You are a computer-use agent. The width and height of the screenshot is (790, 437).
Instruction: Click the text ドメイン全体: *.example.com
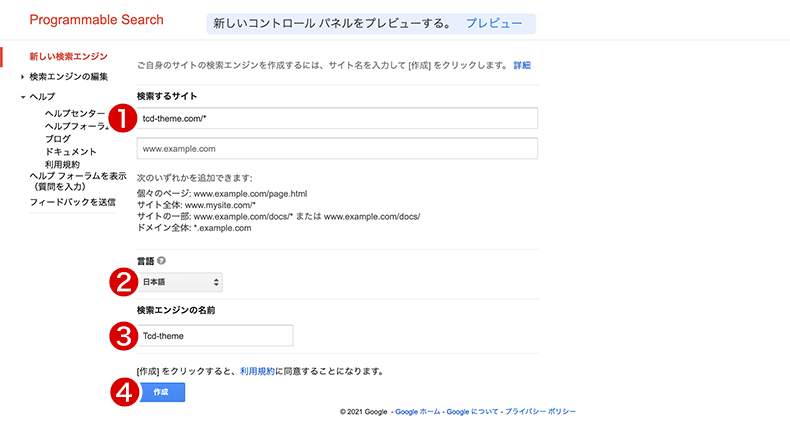[x=194, y=228]
